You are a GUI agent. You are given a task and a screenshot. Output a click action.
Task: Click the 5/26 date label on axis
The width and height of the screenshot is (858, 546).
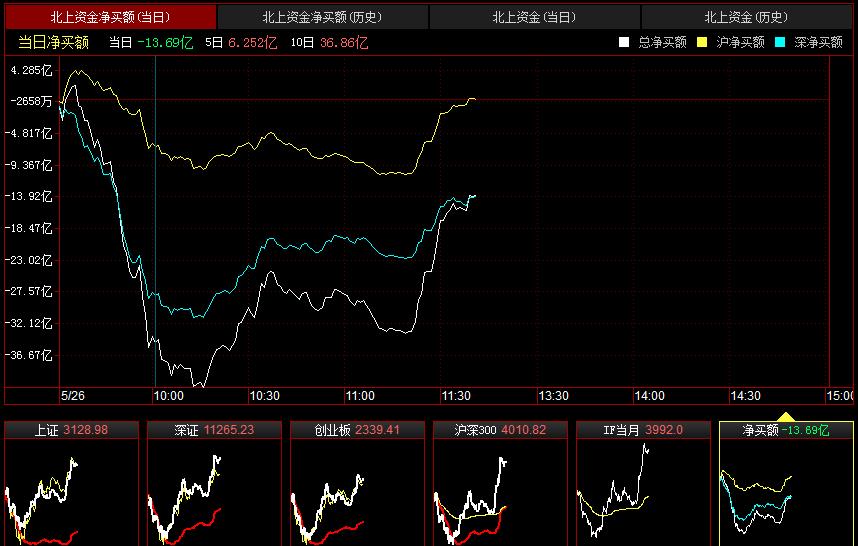tap(74, 396)
